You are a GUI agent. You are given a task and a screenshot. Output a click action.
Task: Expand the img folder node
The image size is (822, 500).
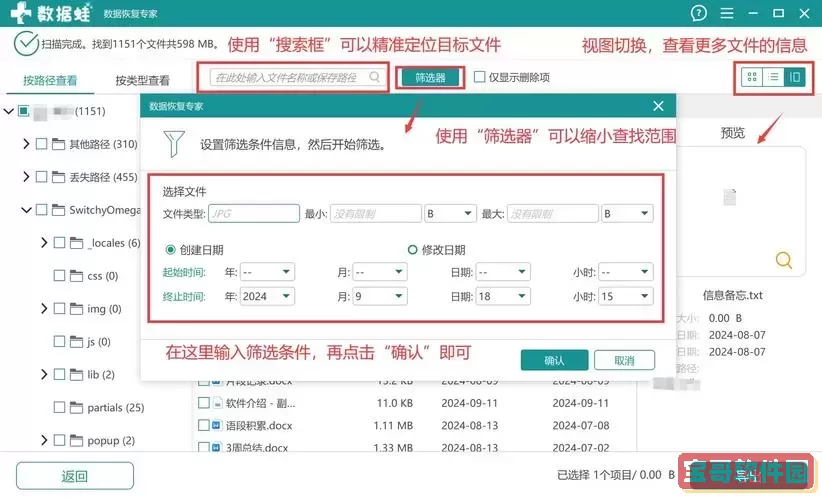coord(44,309)
